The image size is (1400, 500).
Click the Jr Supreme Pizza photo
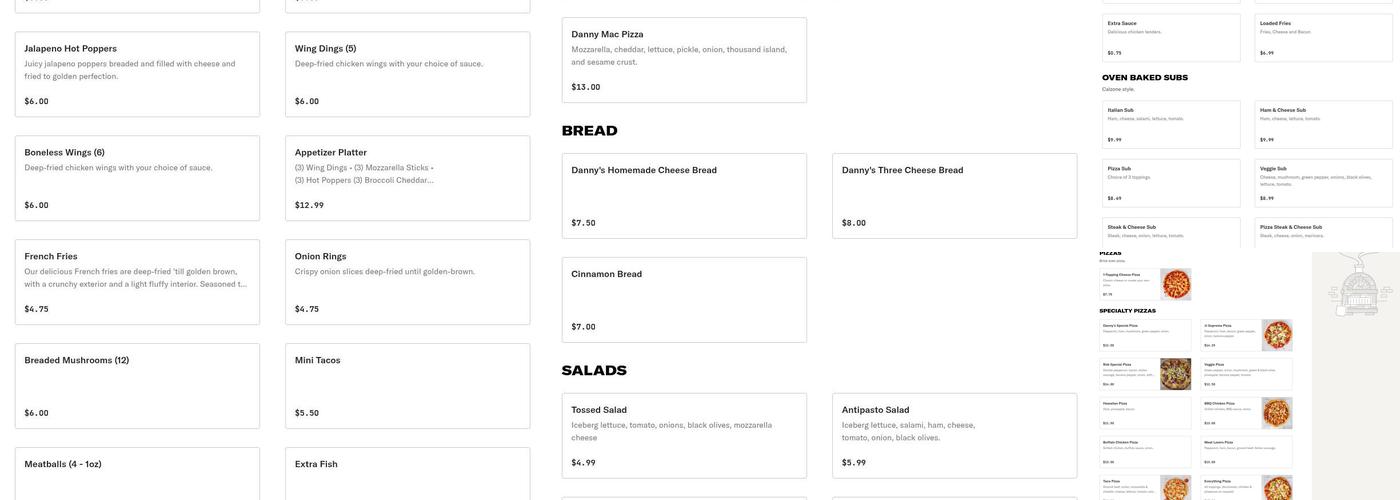(x=1277, y=335)
